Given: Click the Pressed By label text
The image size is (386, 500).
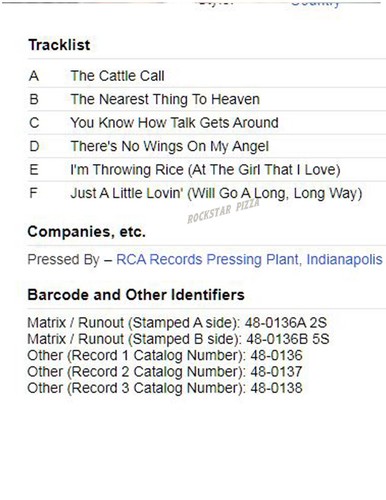Looking at the screenshot, I should pyautogui.click(x=63, y=259).
